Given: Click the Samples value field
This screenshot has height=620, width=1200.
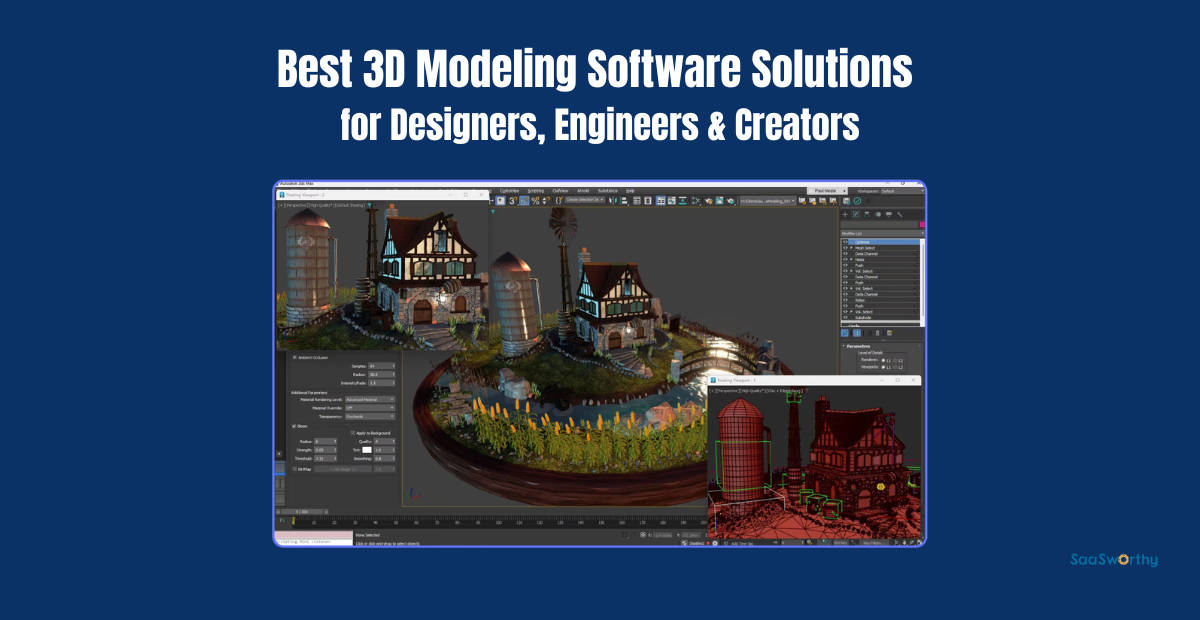Looking at the screenshot, I should point(381,366).
